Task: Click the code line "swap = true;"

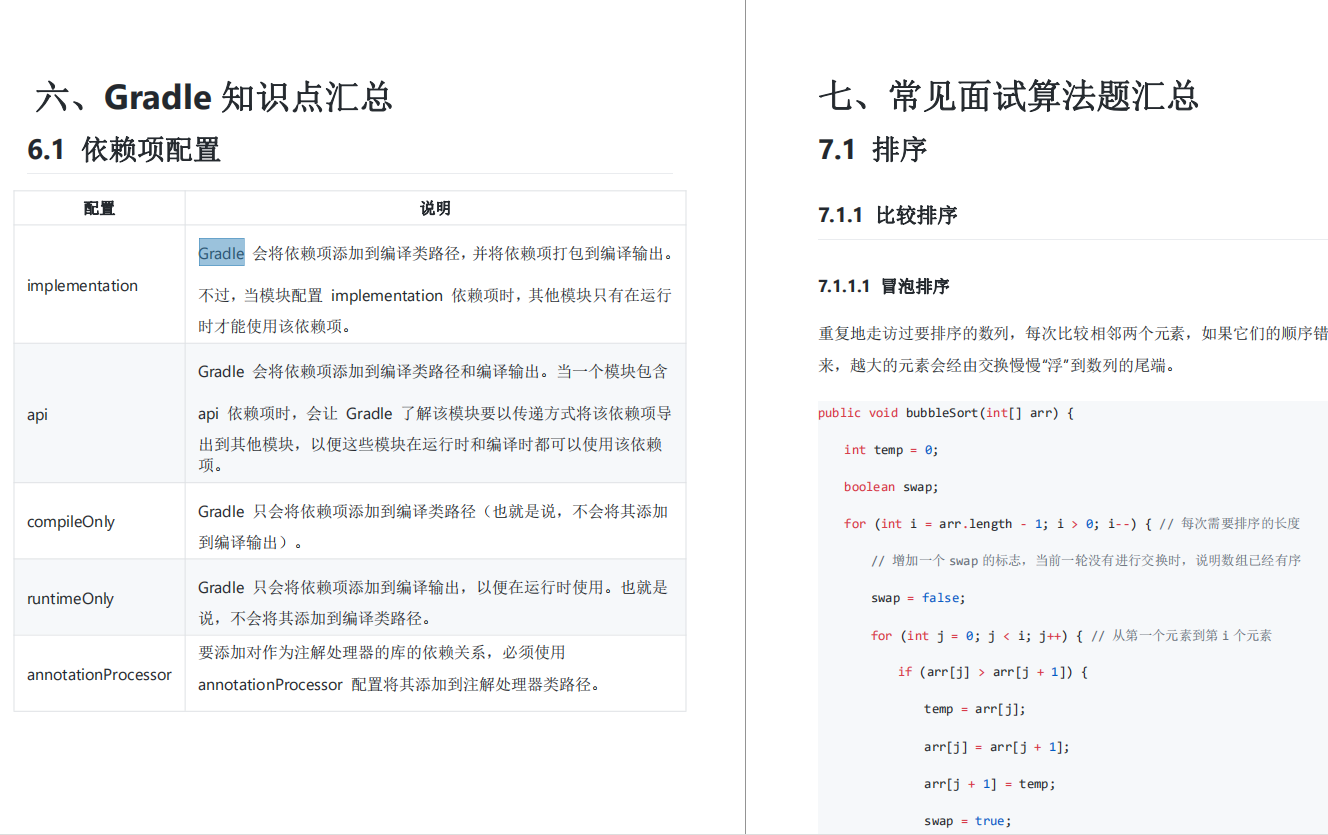Action: tap(968, 821)
